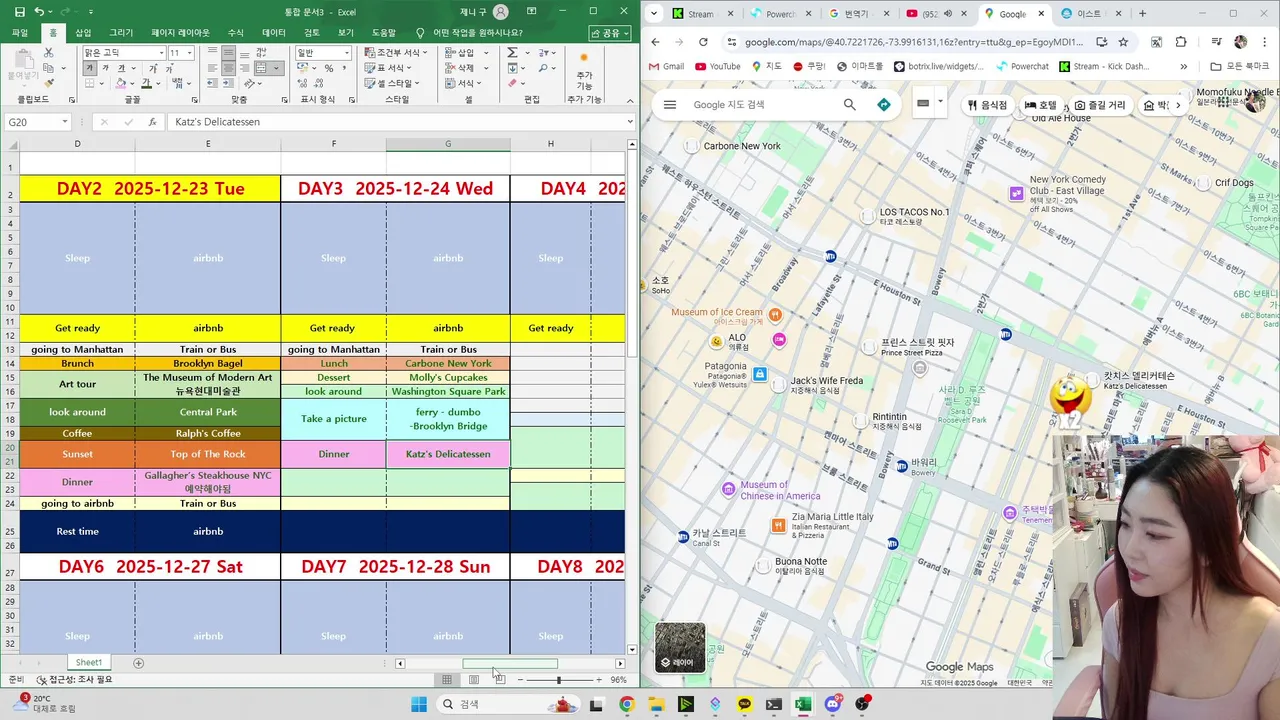Open the Google Maps hamburger menu

tap(670, 105)
